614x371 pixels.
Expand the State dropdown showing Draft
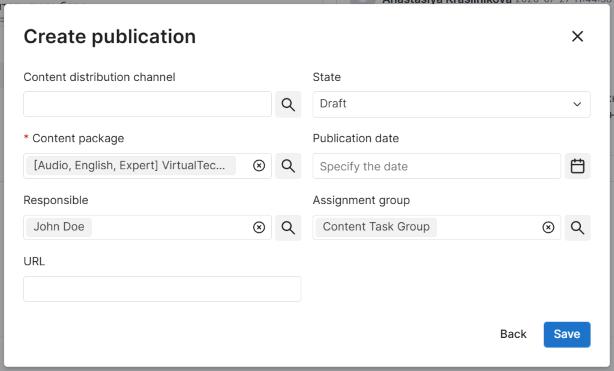point(451,104)
